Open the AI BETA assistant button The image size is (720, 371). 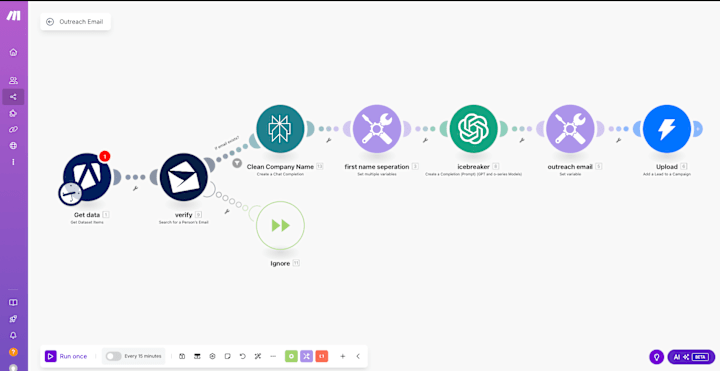point(691,357)
